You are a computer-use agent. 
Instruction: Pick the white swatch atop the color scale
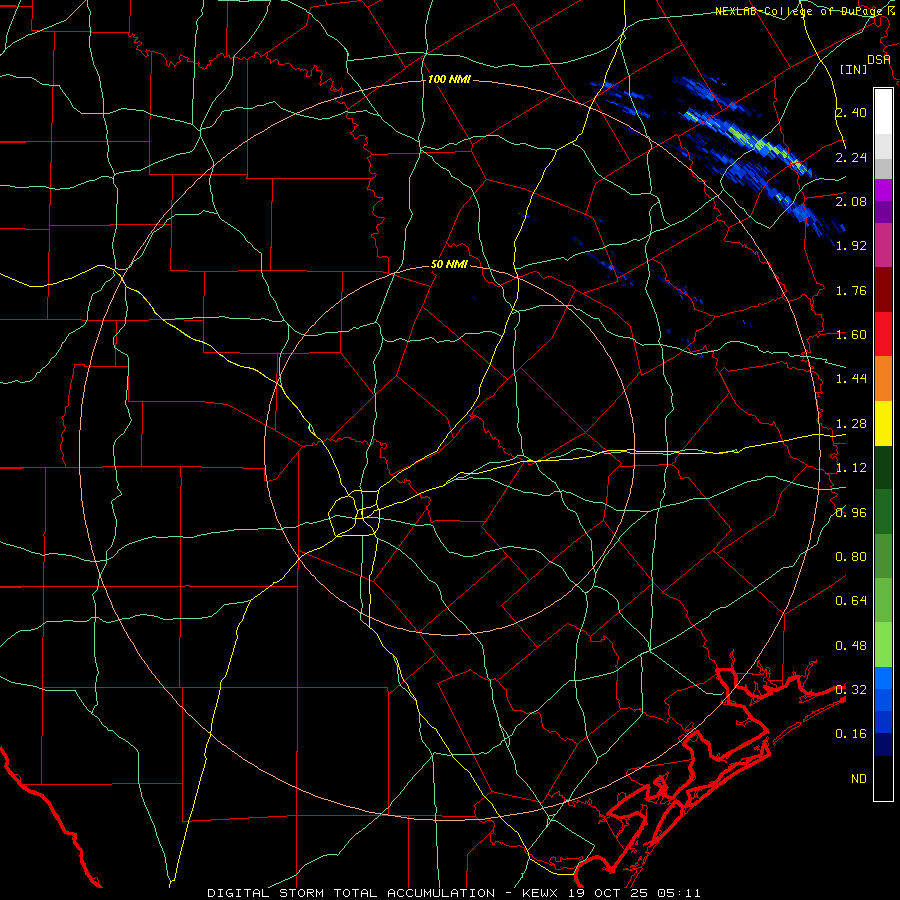[883, 111]
